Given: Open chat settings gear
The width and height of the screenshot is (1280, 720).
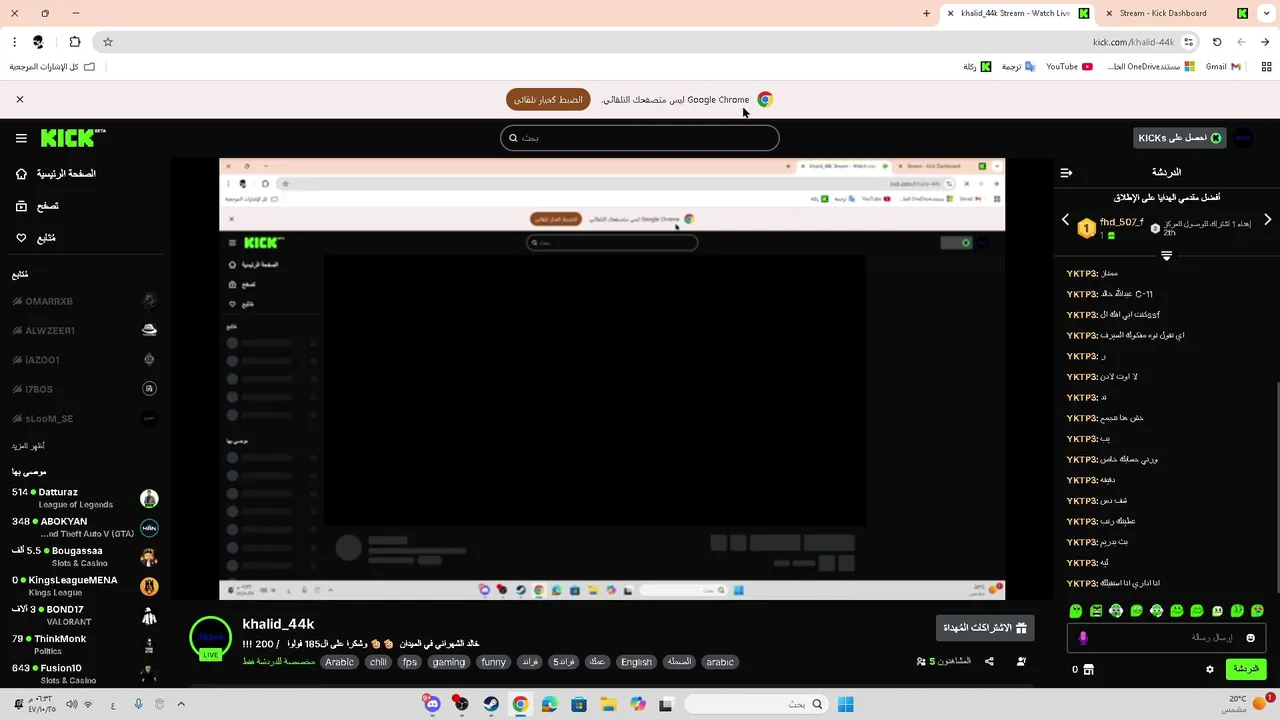Looking at the screenshot, I should (1210, 669).
